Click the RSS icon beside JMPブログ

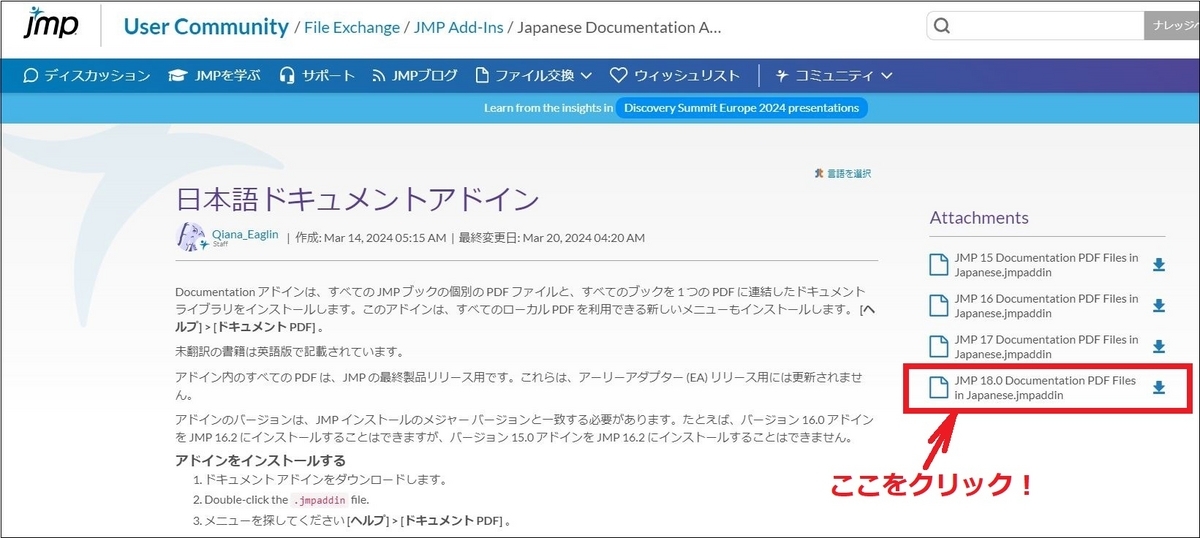(379, 75)
